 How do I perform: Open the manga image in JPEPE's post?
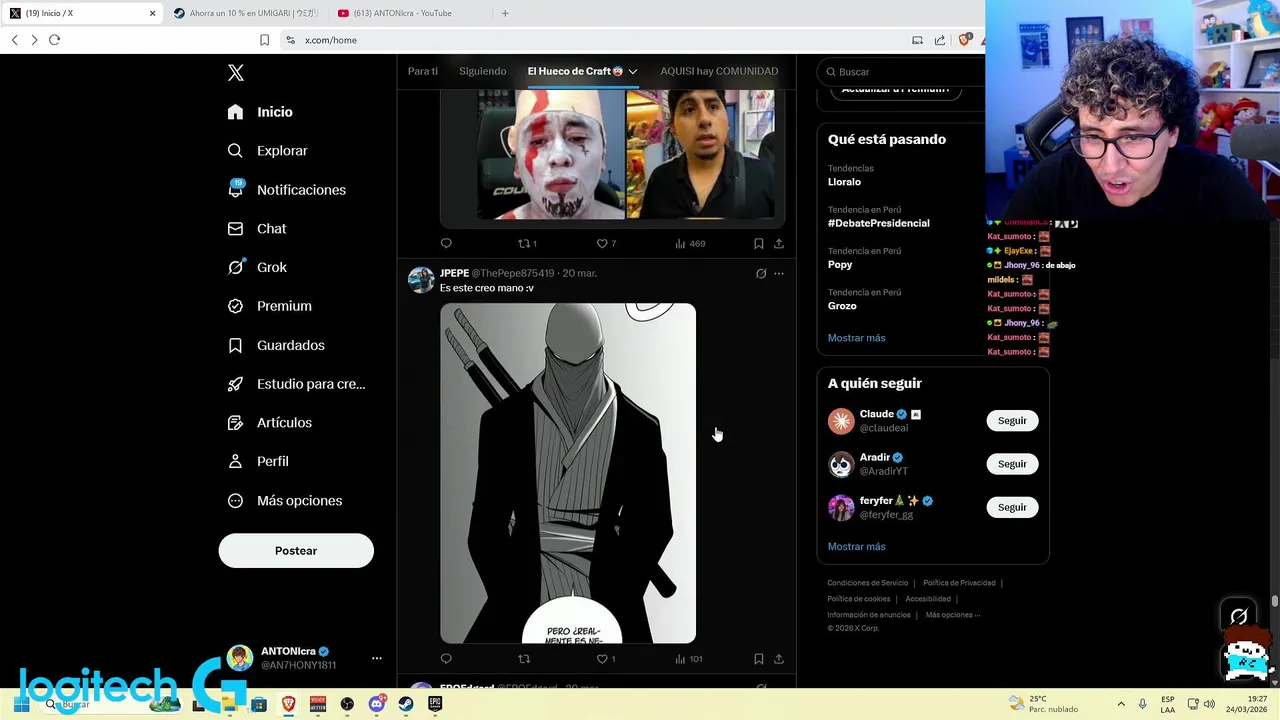click(568, 473)
